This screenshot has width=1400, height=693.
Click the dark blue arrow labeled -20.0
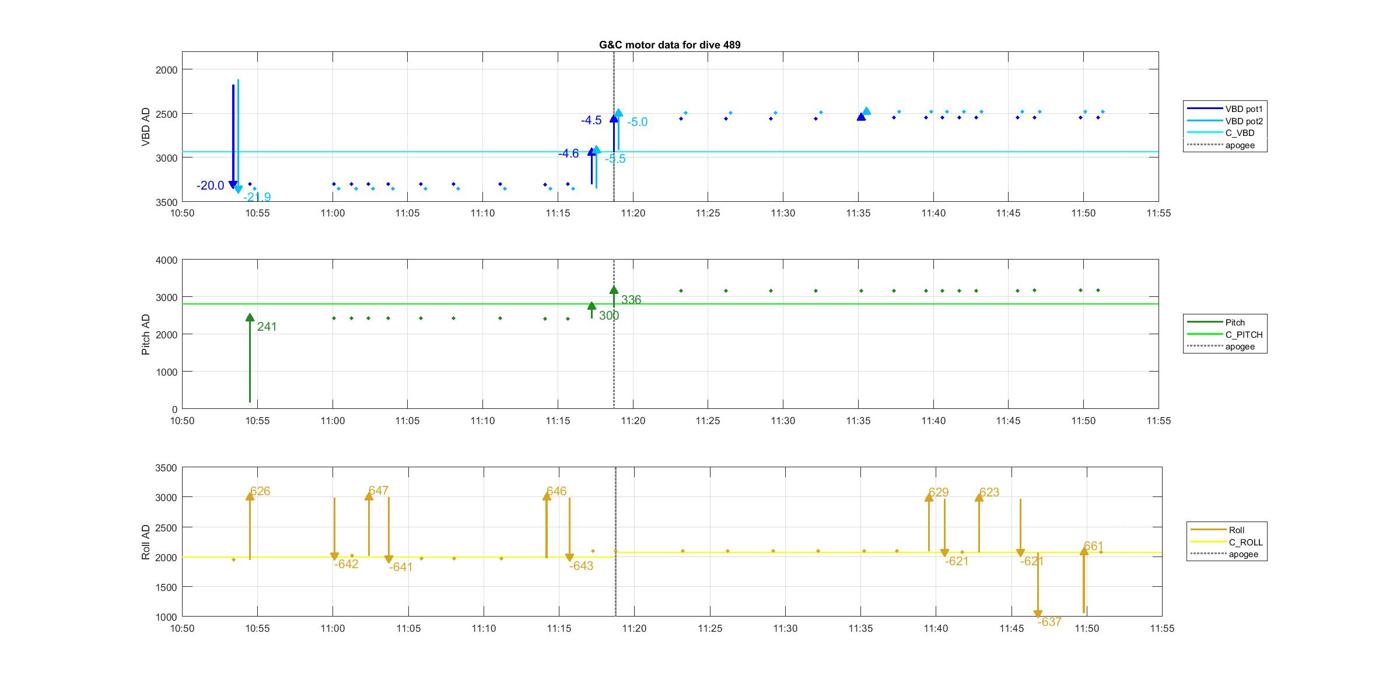tap(233, 135)
